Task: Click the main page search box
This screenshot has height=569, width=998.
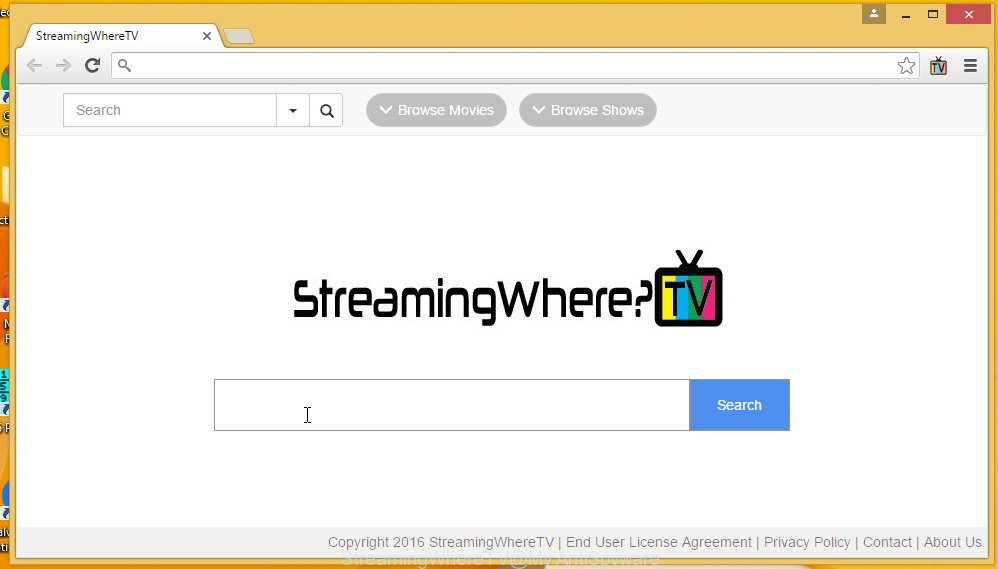Action: point(452,405)
